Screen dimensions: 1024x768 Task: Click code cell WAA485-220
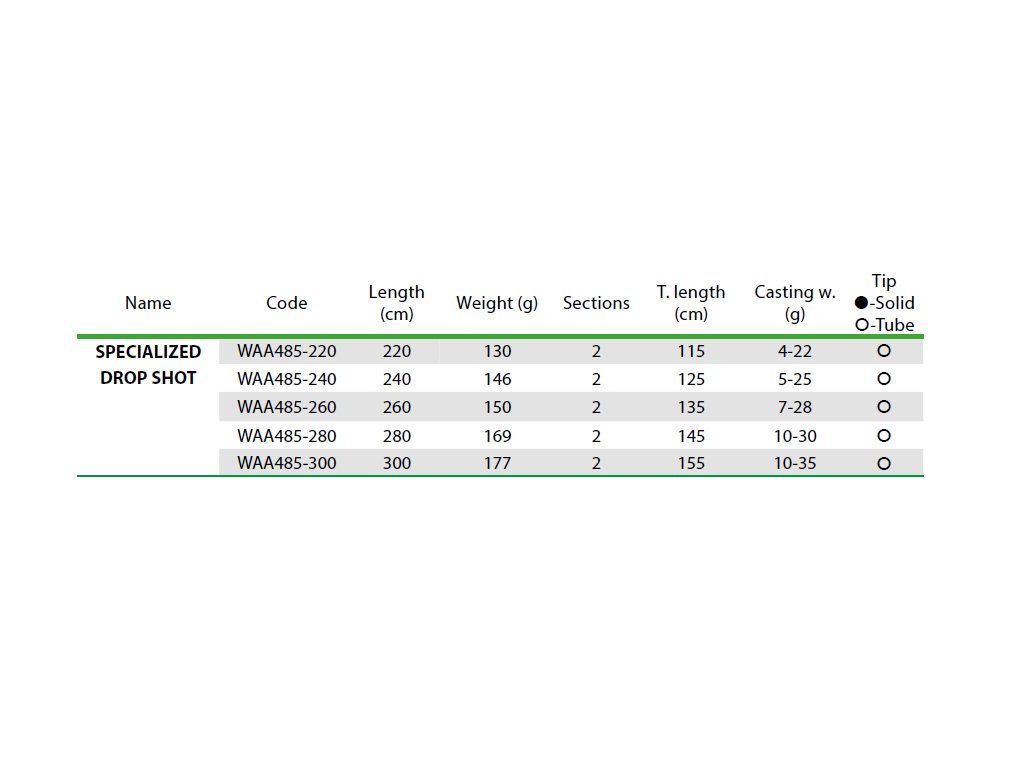pyautogui.click(x=287, y=351)
